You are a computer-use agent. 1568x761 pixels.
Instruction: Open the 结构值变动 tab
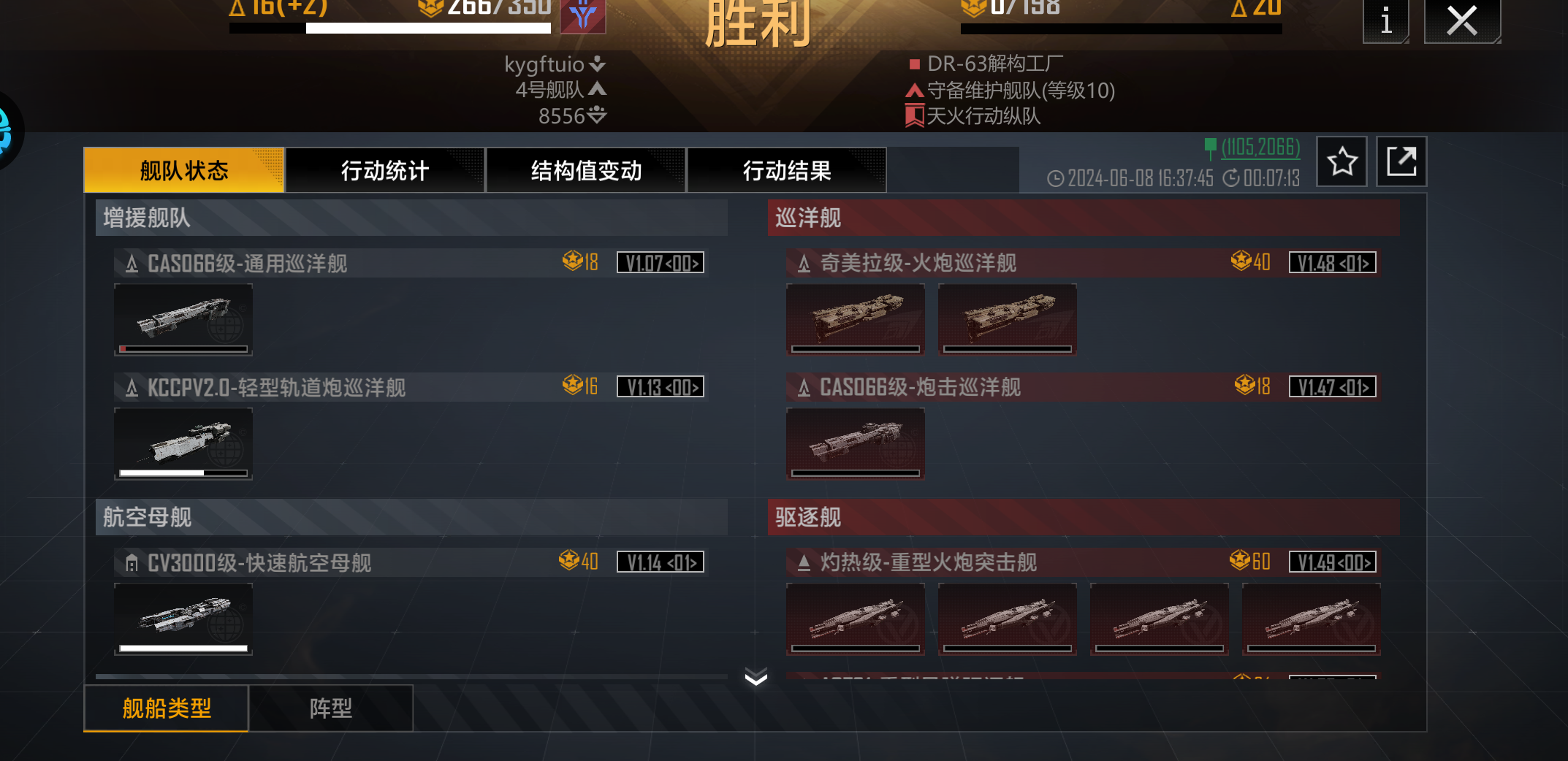[x=586, y=171]
